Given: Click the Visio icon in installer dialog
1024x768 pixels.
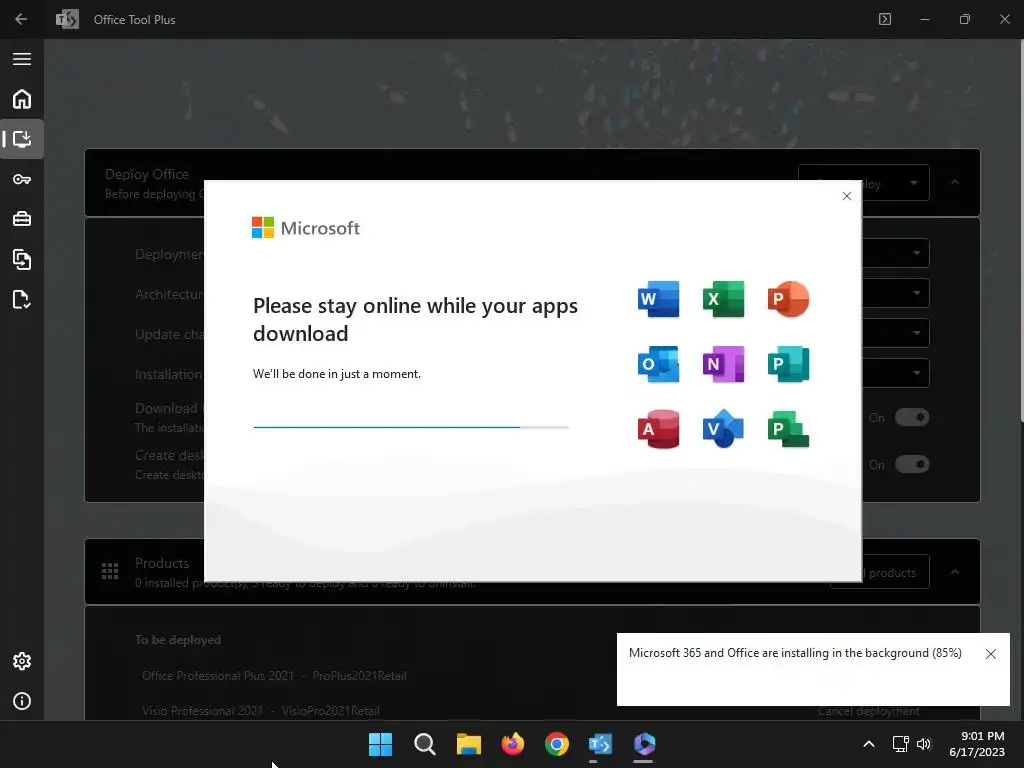Looking at the screenshot, I should coord(723,429).
